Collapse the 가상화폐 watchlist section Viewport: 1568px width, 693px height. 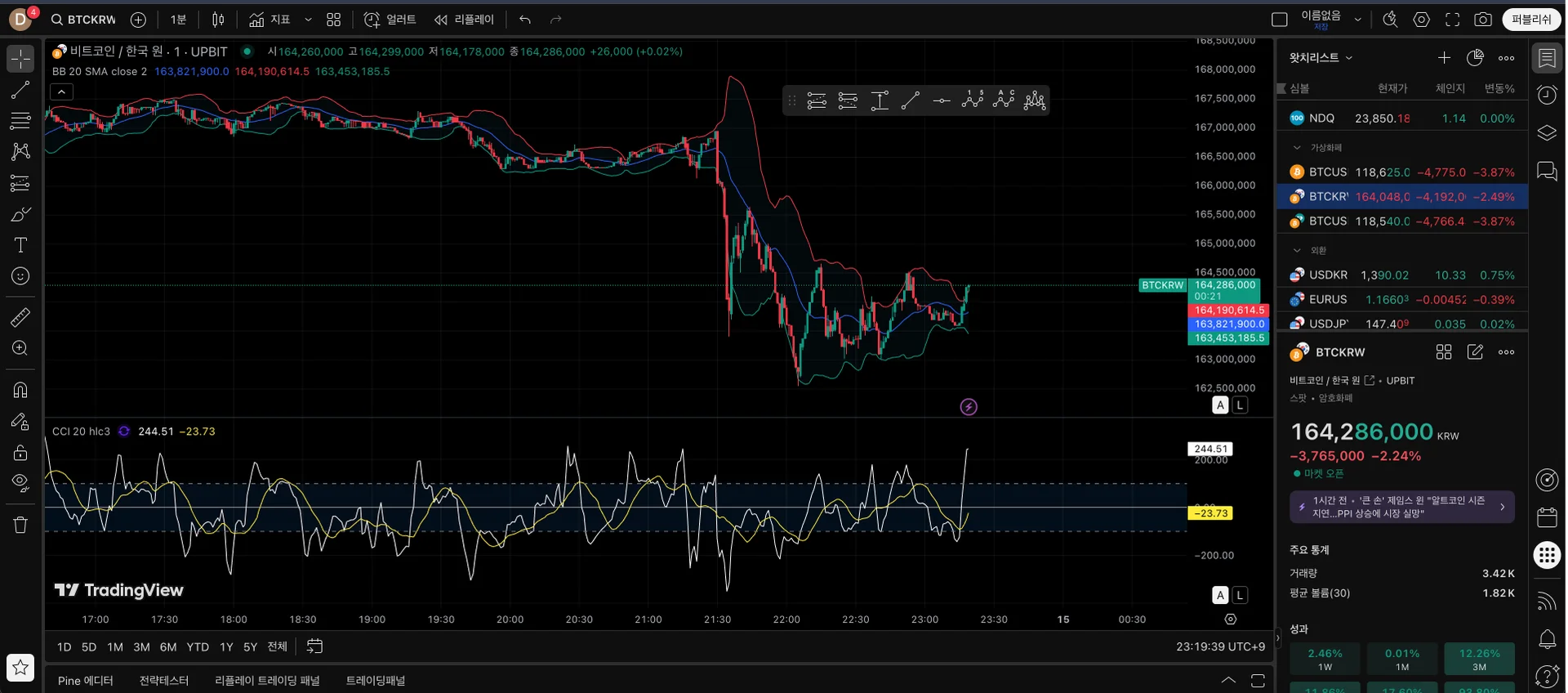1297,148
